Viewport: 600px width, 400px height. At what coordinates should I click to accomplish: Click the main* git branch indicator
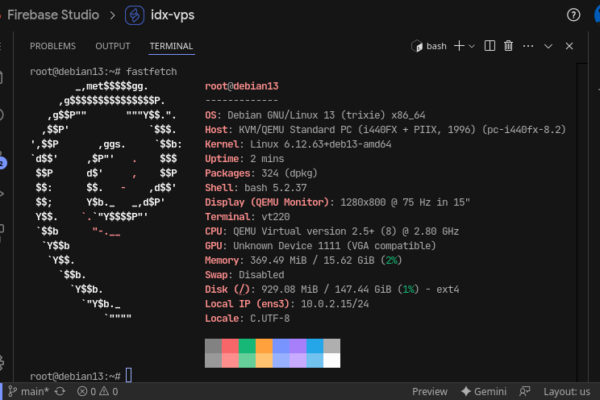point(29,392)
